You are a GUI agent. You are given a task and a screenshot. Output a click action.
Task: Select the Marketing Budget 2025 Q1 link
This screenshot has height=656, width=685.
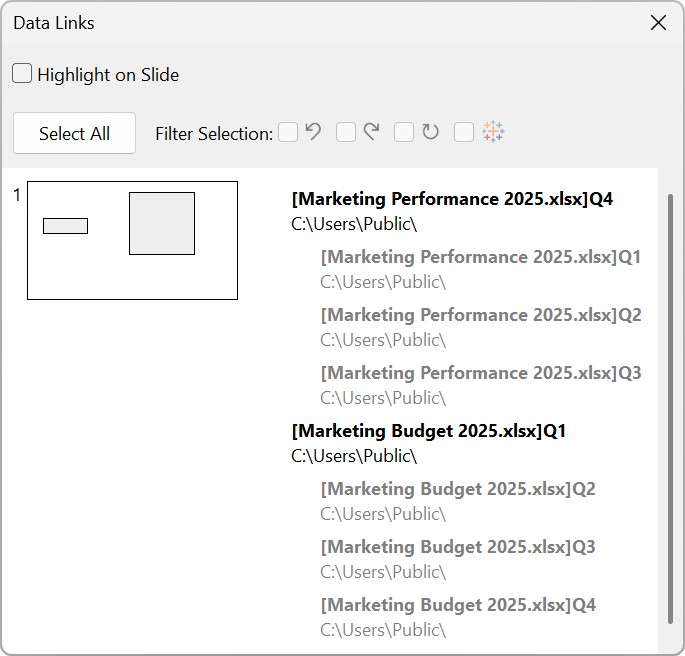click(428, 431)
